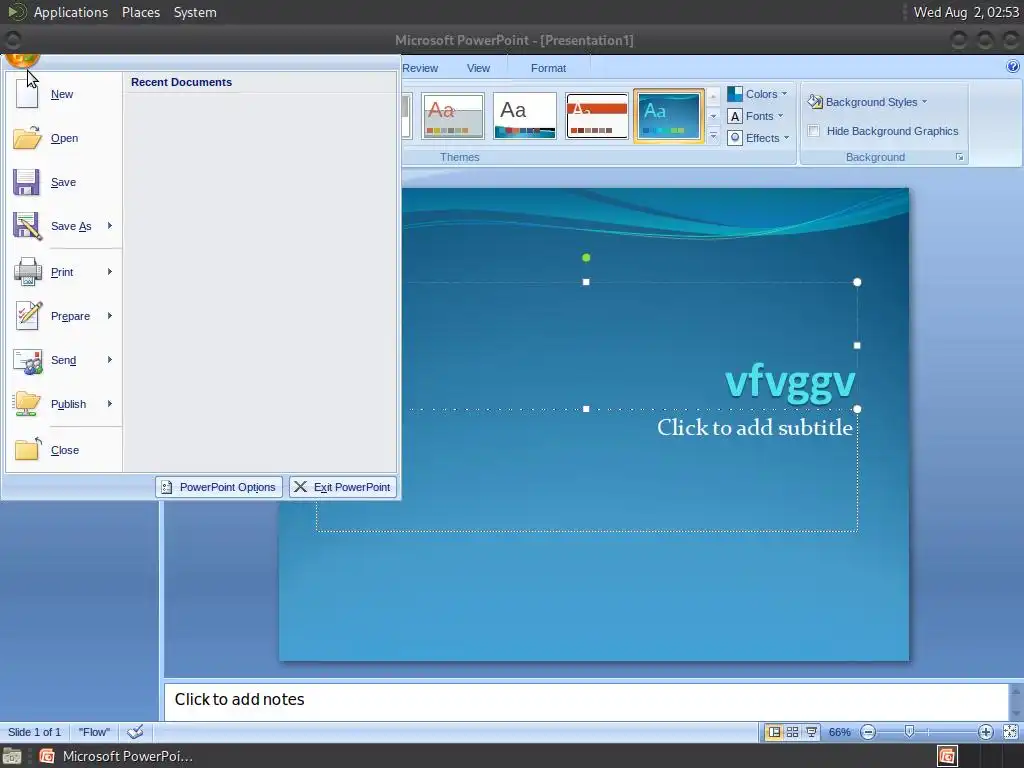This screenshot has width=1024, height=768.
Task: Click the zoom in plus icon
Action: click(985, 732)
